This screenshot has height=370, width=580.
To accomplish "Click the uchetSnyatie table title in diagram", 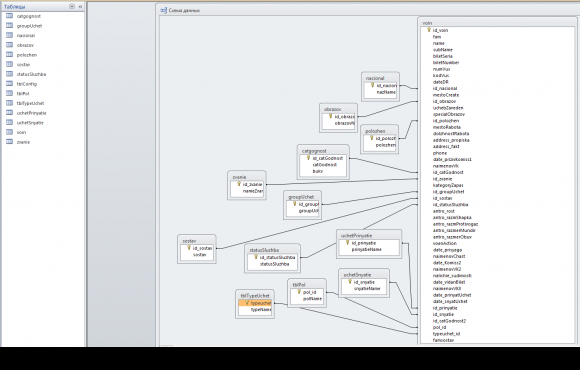I will pos(357,275).
